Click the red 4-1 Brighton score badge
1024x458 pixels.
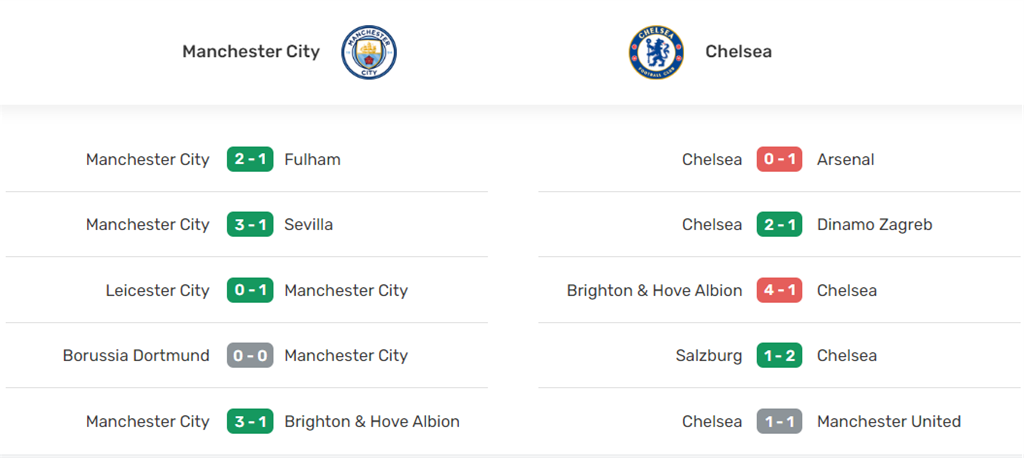779,291
